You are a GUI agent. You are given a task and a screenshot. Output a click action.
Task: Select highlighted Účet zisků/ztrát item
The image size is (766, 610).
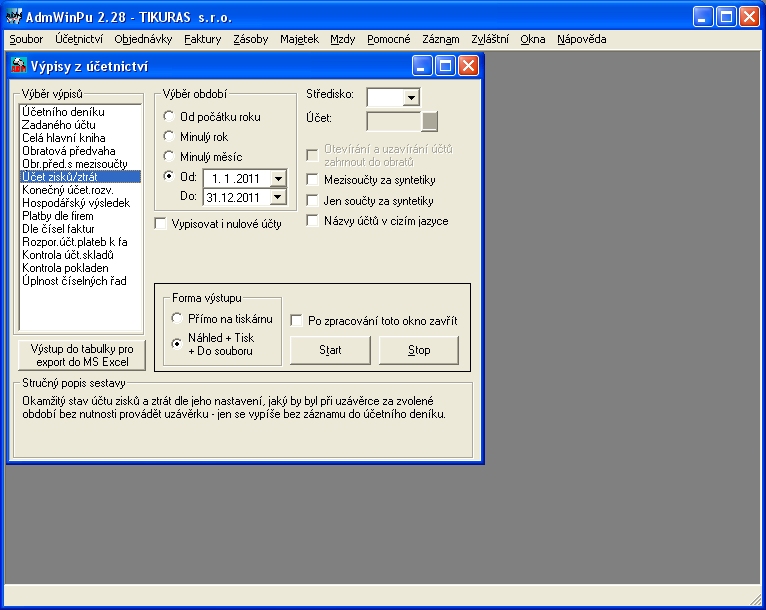pyautogui.click(x=80, y=177)
